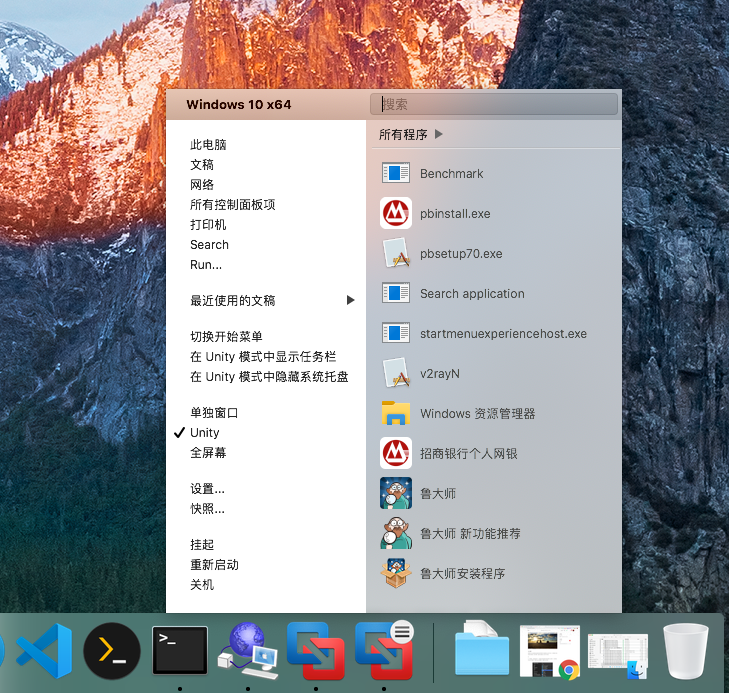Click 招商银行个人网银 label
Viewport: 729px width, 693px height.
[x=469, y=453]
